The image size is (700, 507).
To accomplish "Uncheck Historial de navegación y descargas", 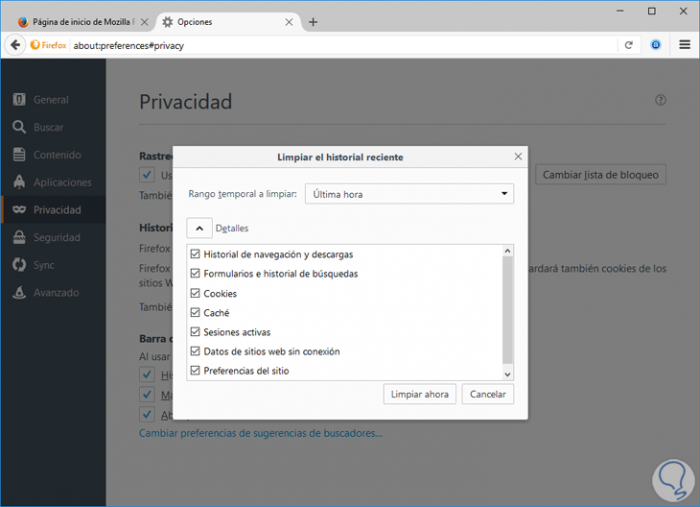I will point(195,254).
